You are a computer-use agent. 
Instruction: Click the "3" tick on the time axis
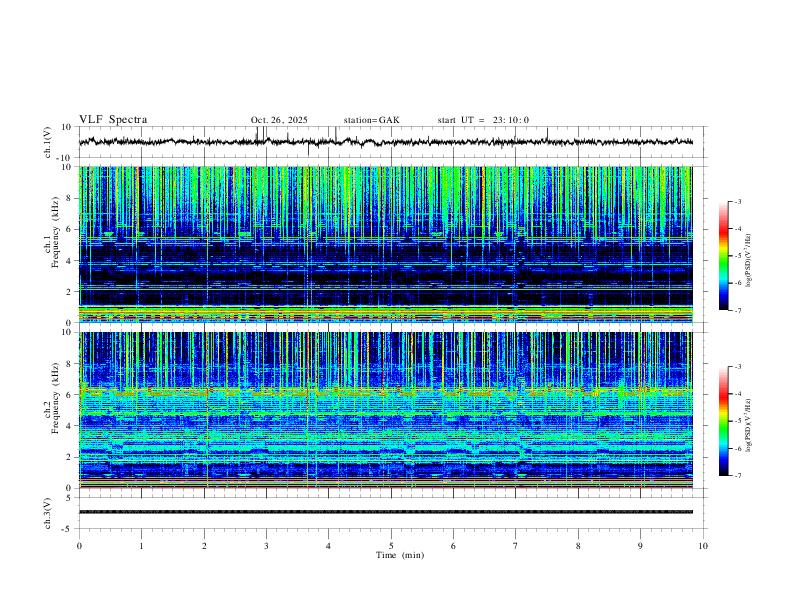266,546
